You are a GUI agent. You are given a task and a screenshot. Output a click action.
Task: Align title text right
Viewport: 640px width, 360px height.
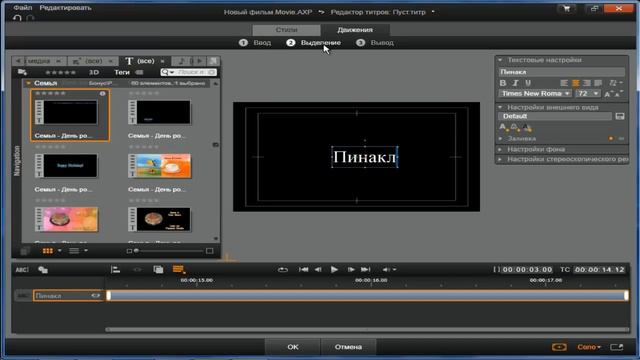click(587, 83)
